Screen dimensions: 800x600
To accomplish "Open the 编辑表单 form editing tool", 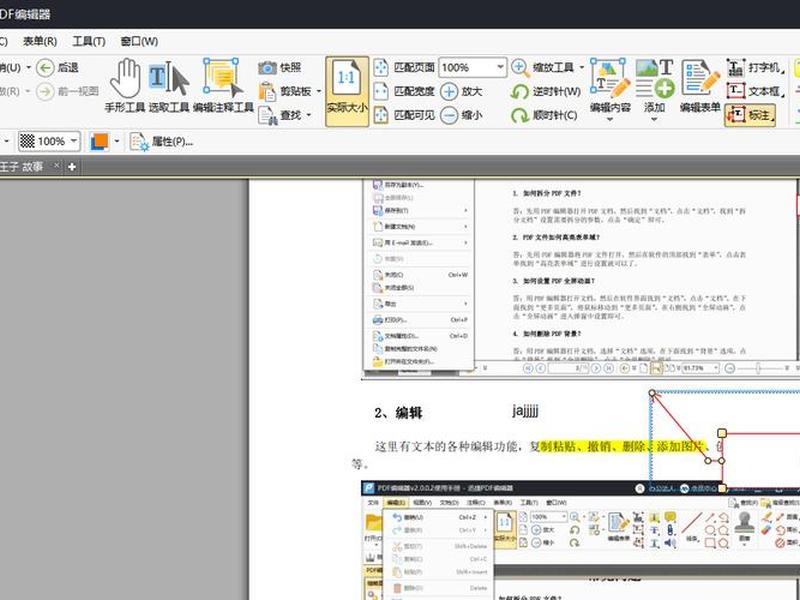I will (x=700, y=86).
